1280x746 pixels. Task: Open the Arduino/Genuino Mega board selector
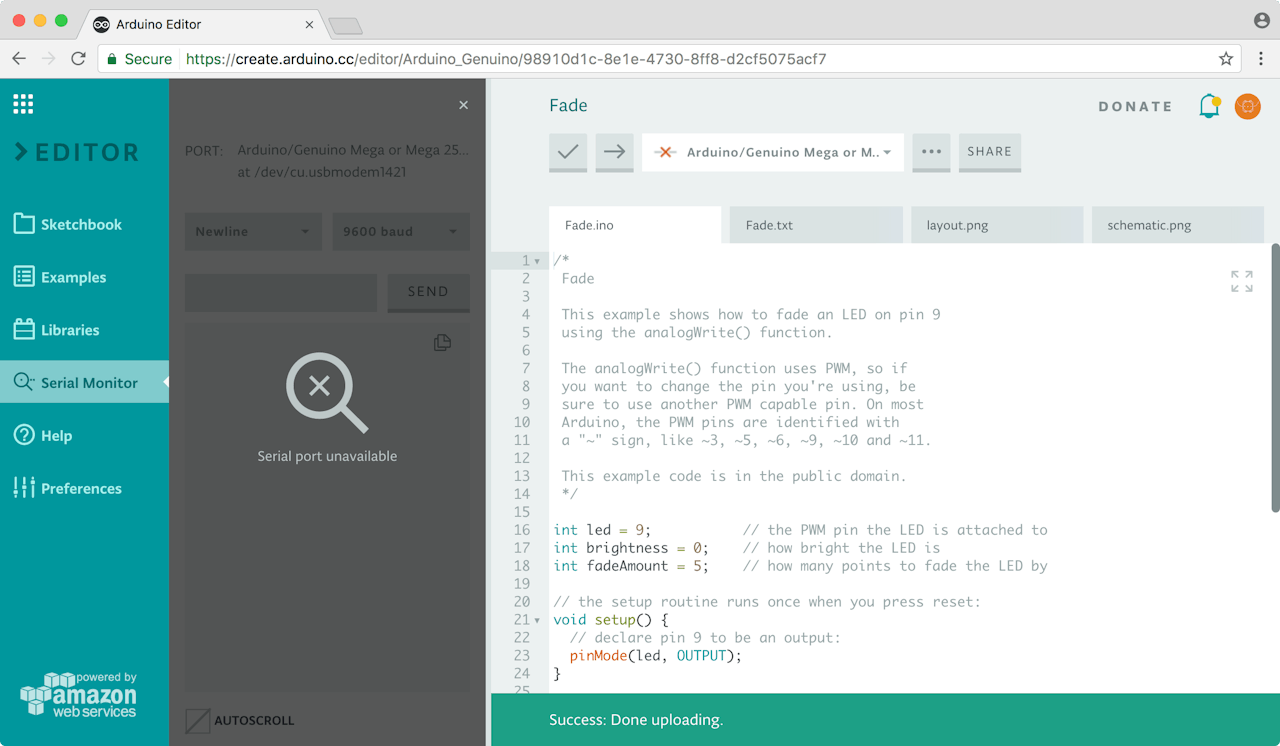point(772,152)
